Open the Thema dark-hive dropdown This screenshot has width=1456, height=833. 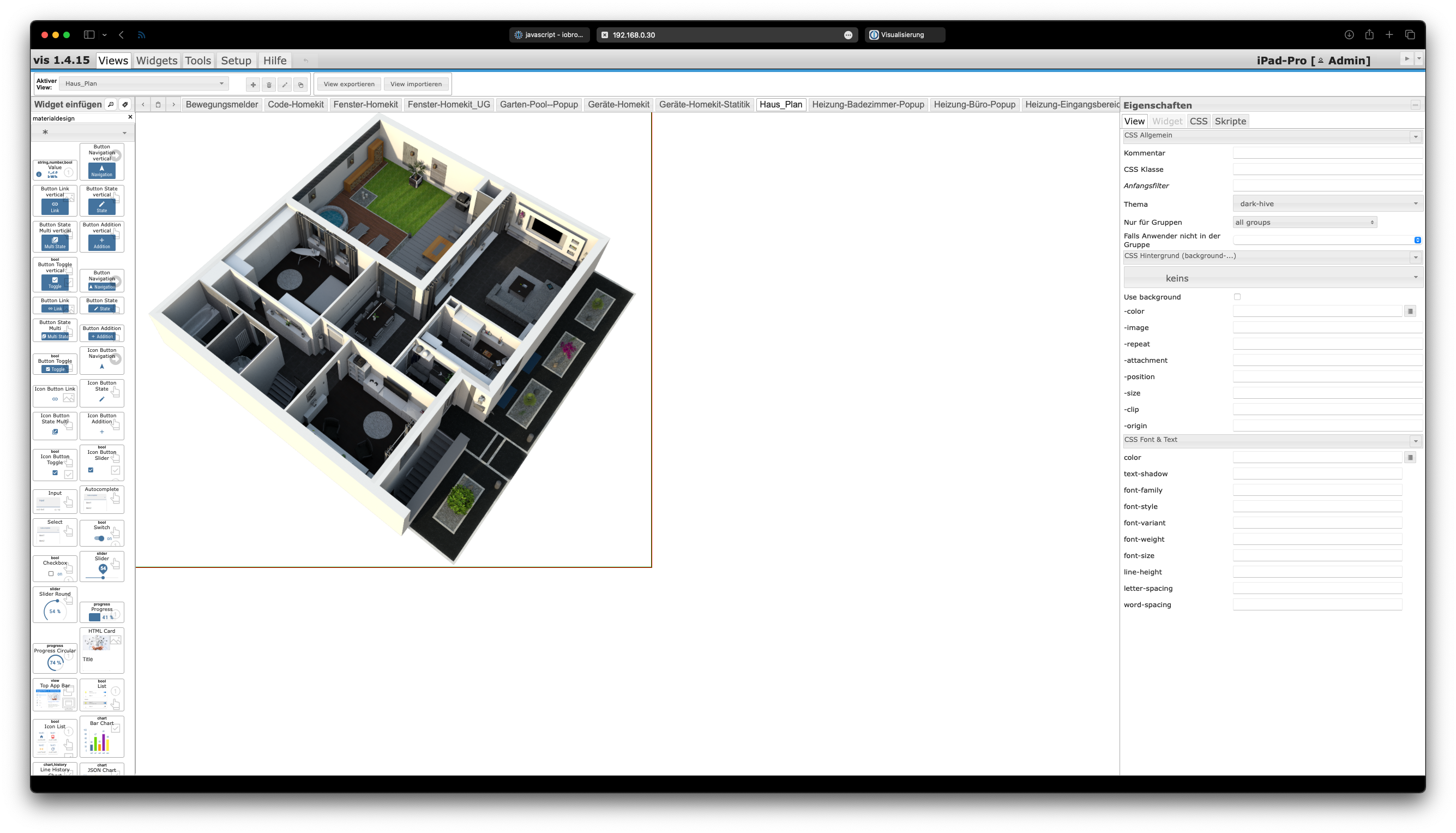(1327, 203)
